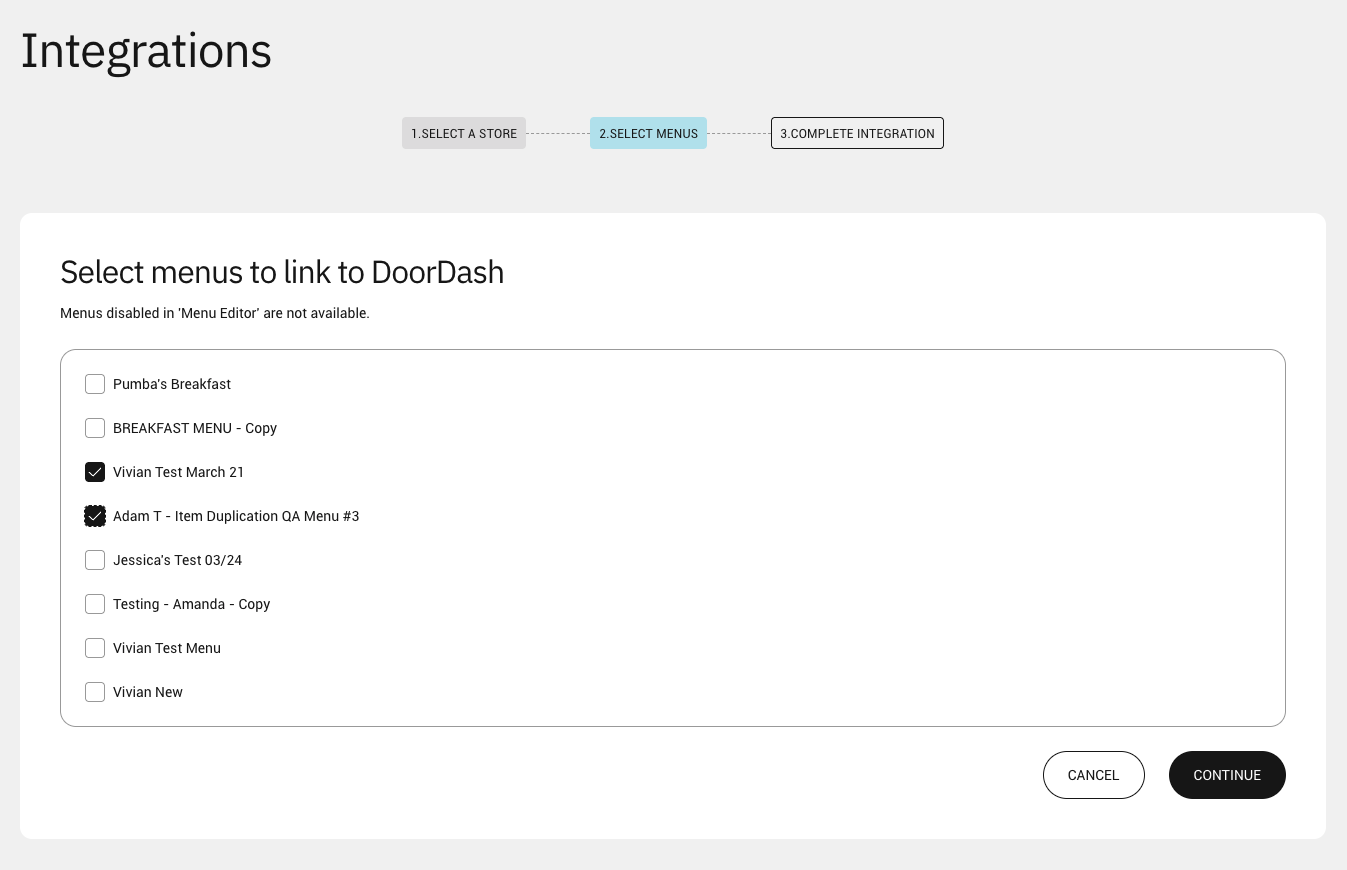The height and width of the screenshot is (870, 1347).
Task: Click the "2.SELECT MENUS" step indicator
Action: click(x=648, y=133)
